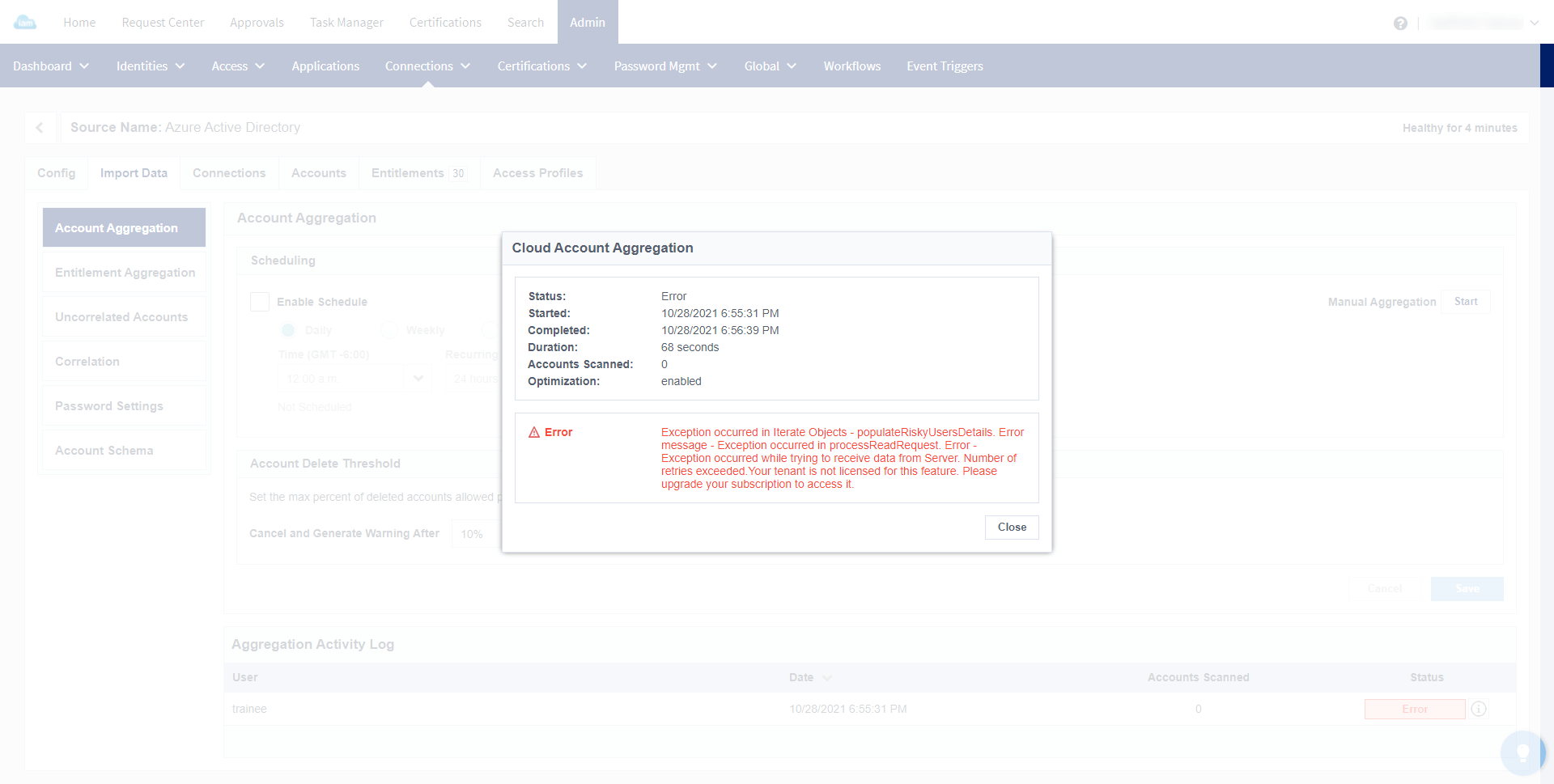Open Workflows in admin bar
This screenshot has width=1554, height=784.
852,66
